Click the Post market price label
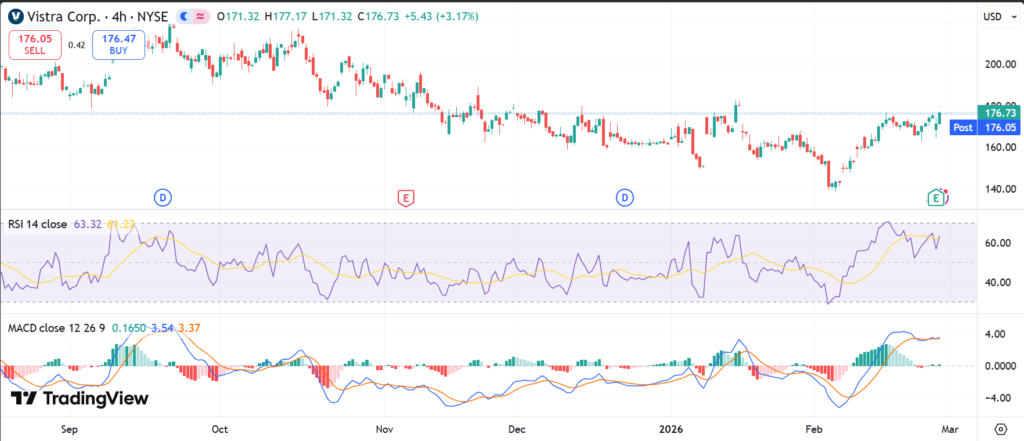The image size is (1024, 441). coord(963,128)
